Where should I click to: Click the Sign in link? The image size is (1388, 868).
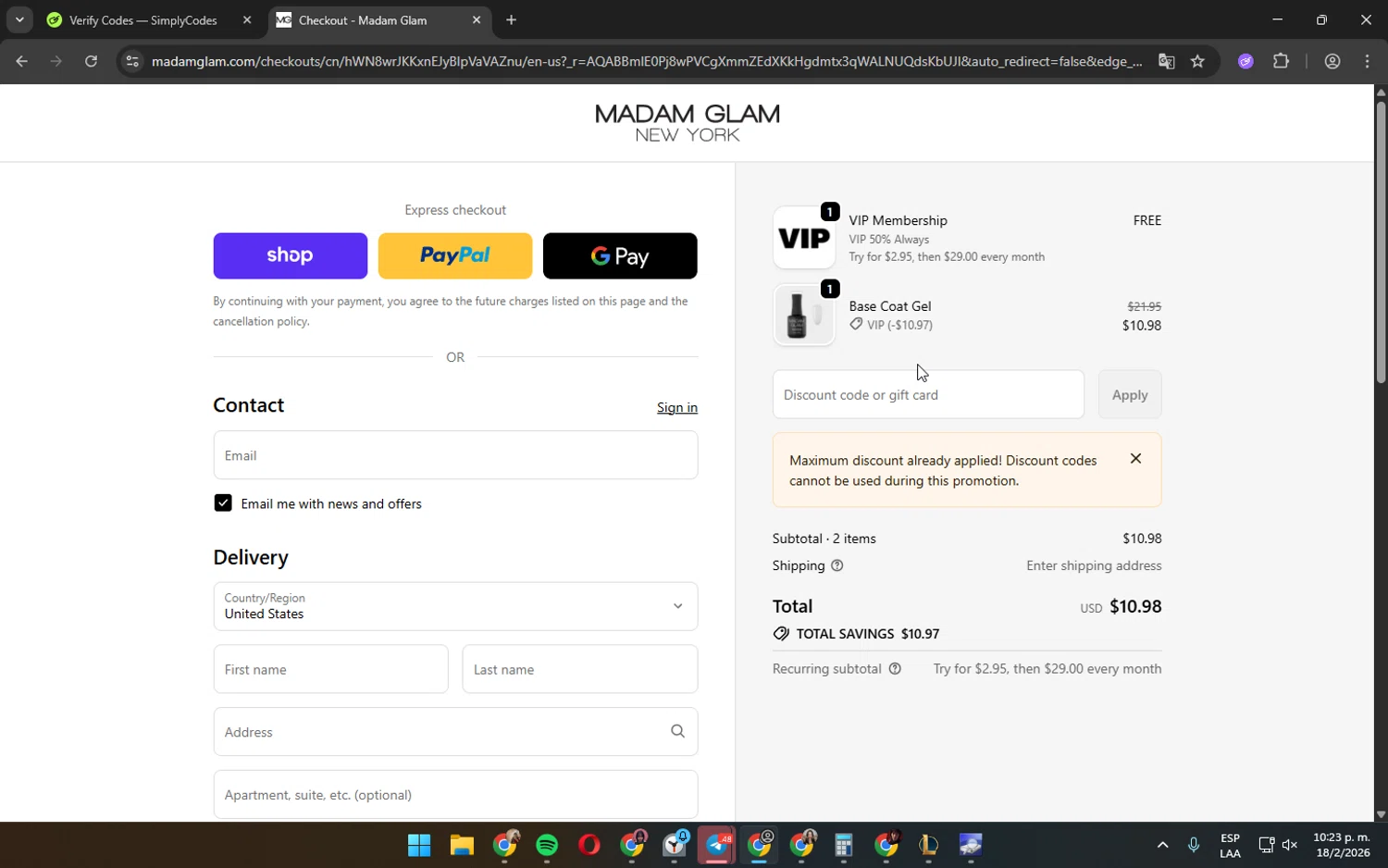click(x=677, y=407)
